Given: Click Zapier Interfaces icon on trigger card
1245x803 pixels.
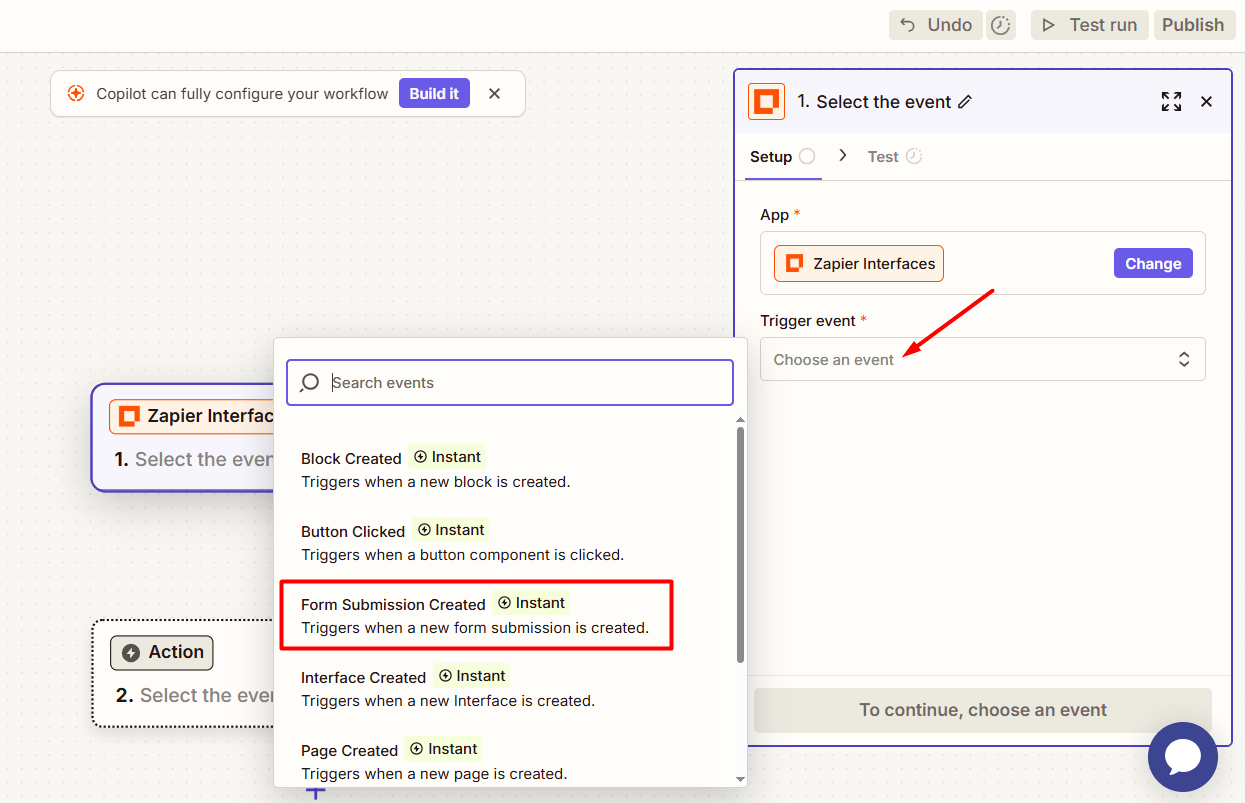Looking at the screenshot, I should point(128,416).
